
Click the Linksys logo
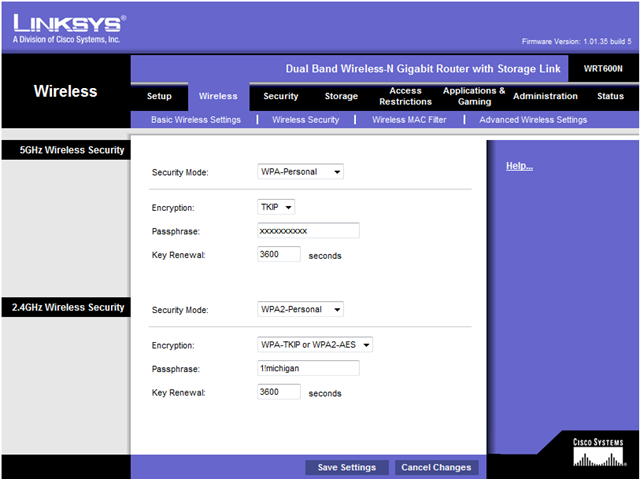(69, 29)
